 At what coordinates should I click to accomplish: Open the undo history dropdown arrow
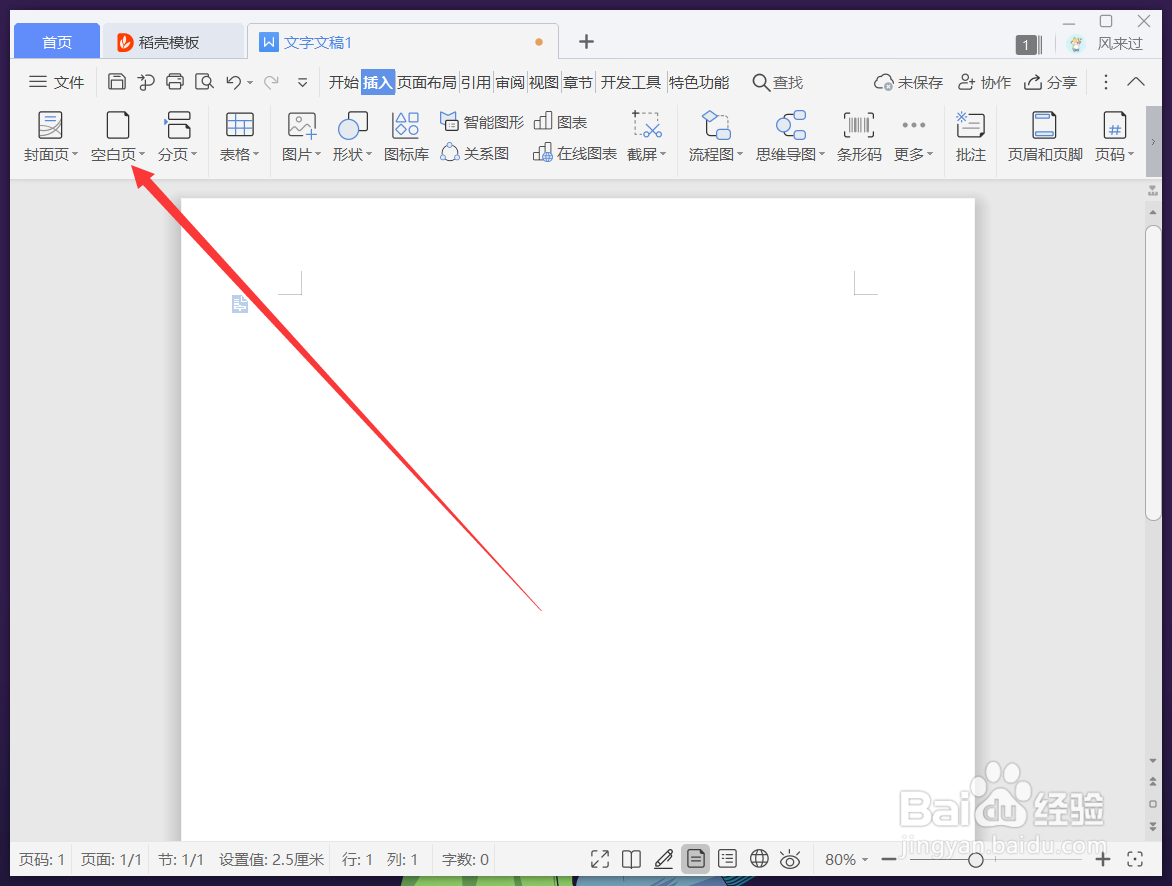click(x=250, y=82)
